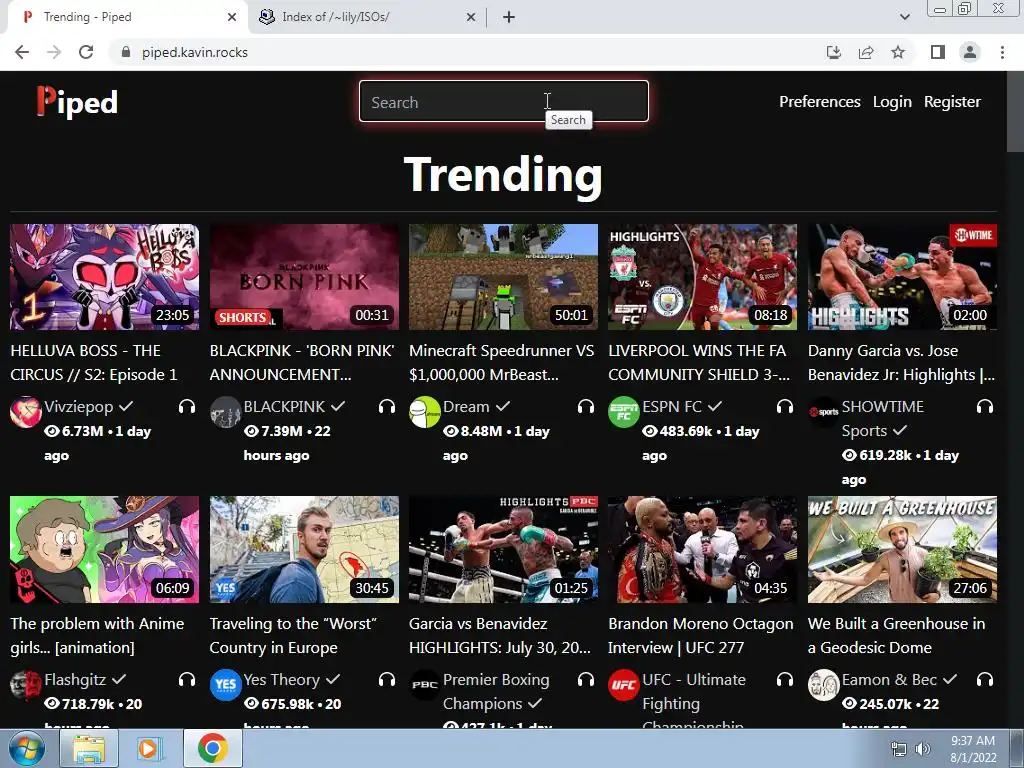Open Dream channel avatar
1024x768 pixels.
pos(424,412)
